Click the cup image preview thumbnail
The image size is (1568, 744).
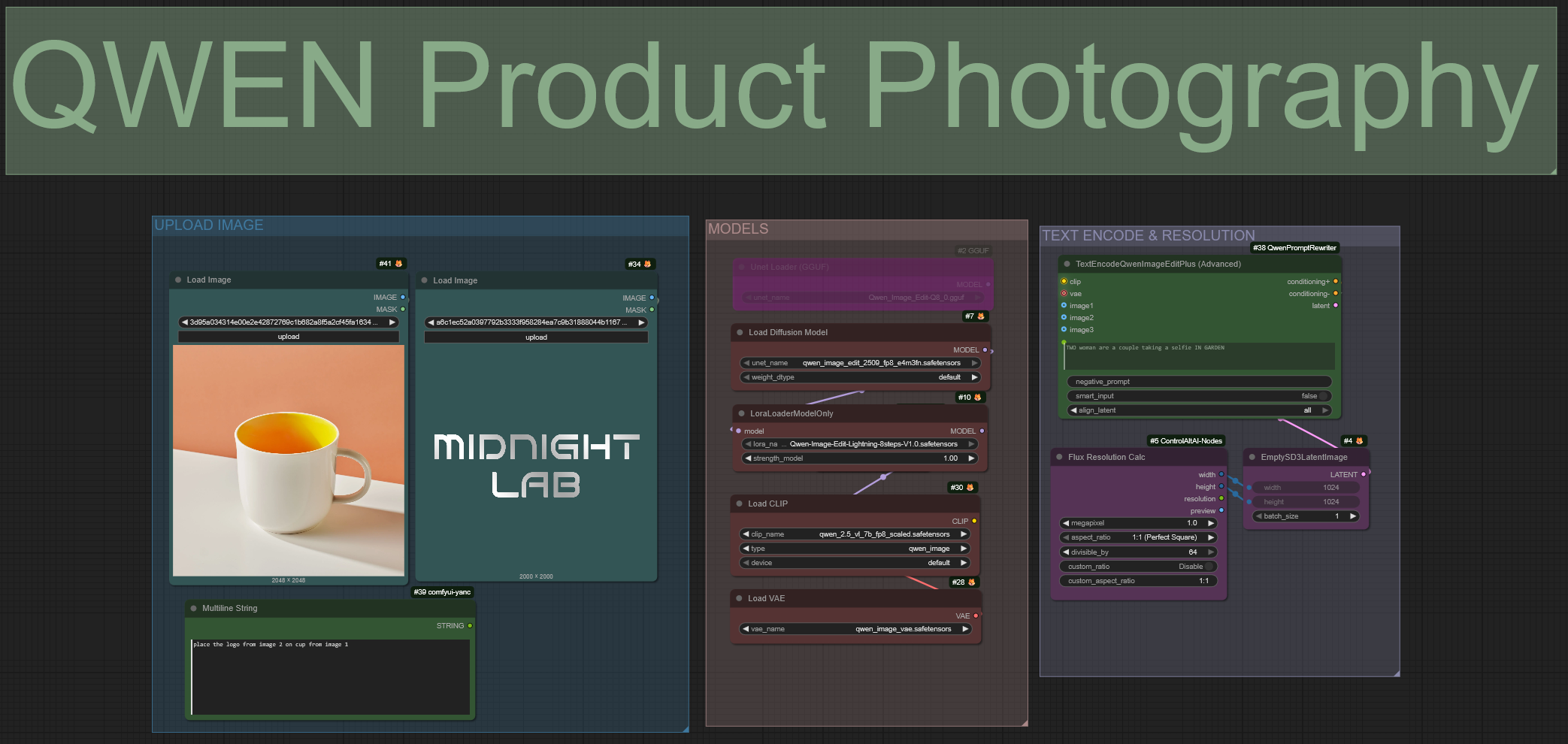pyautogui.click(x=289, y=461)
